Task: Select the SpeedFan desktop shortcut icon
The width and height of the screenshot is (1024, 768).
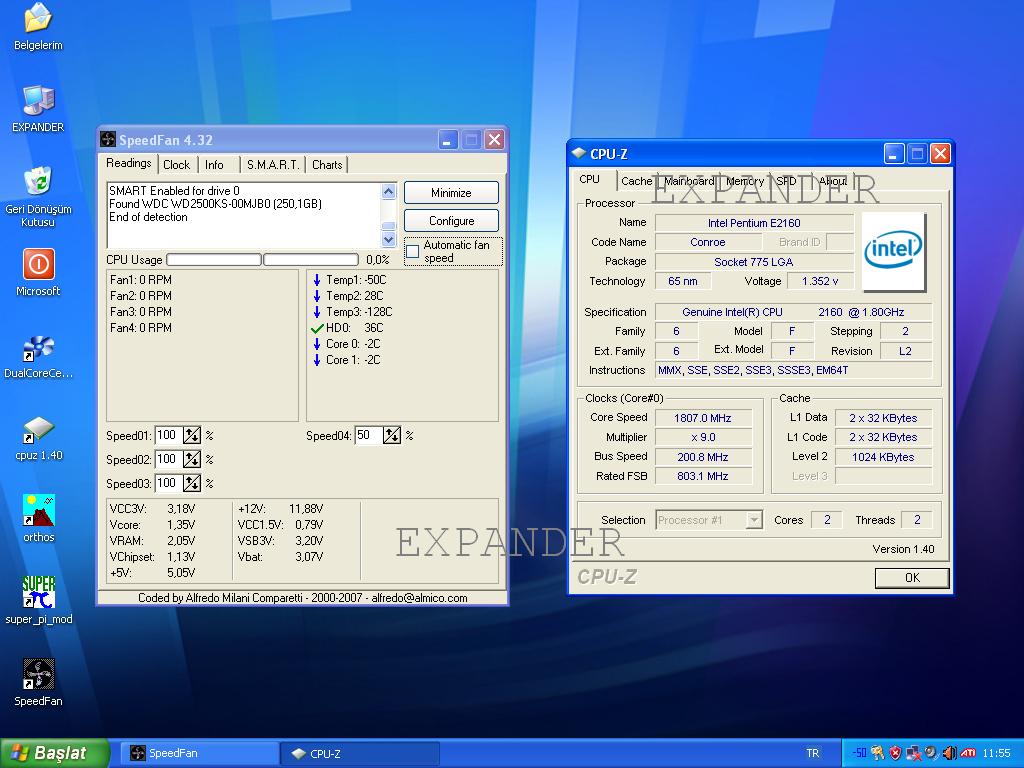Action: (x=39, y=675)
